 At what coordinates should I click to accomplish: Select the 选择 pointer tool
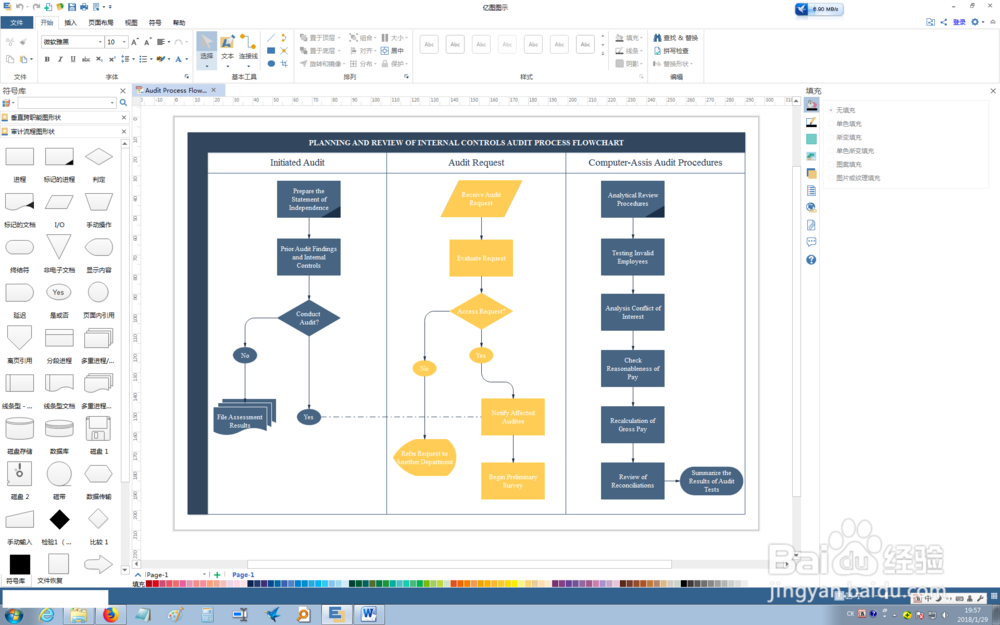[x=207, y=49]
